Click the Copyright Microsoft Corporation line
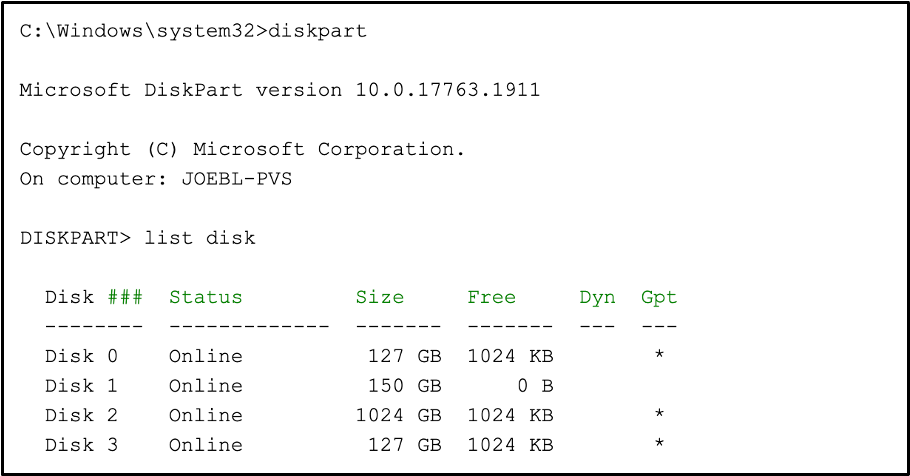 click(x=243, y=150)
